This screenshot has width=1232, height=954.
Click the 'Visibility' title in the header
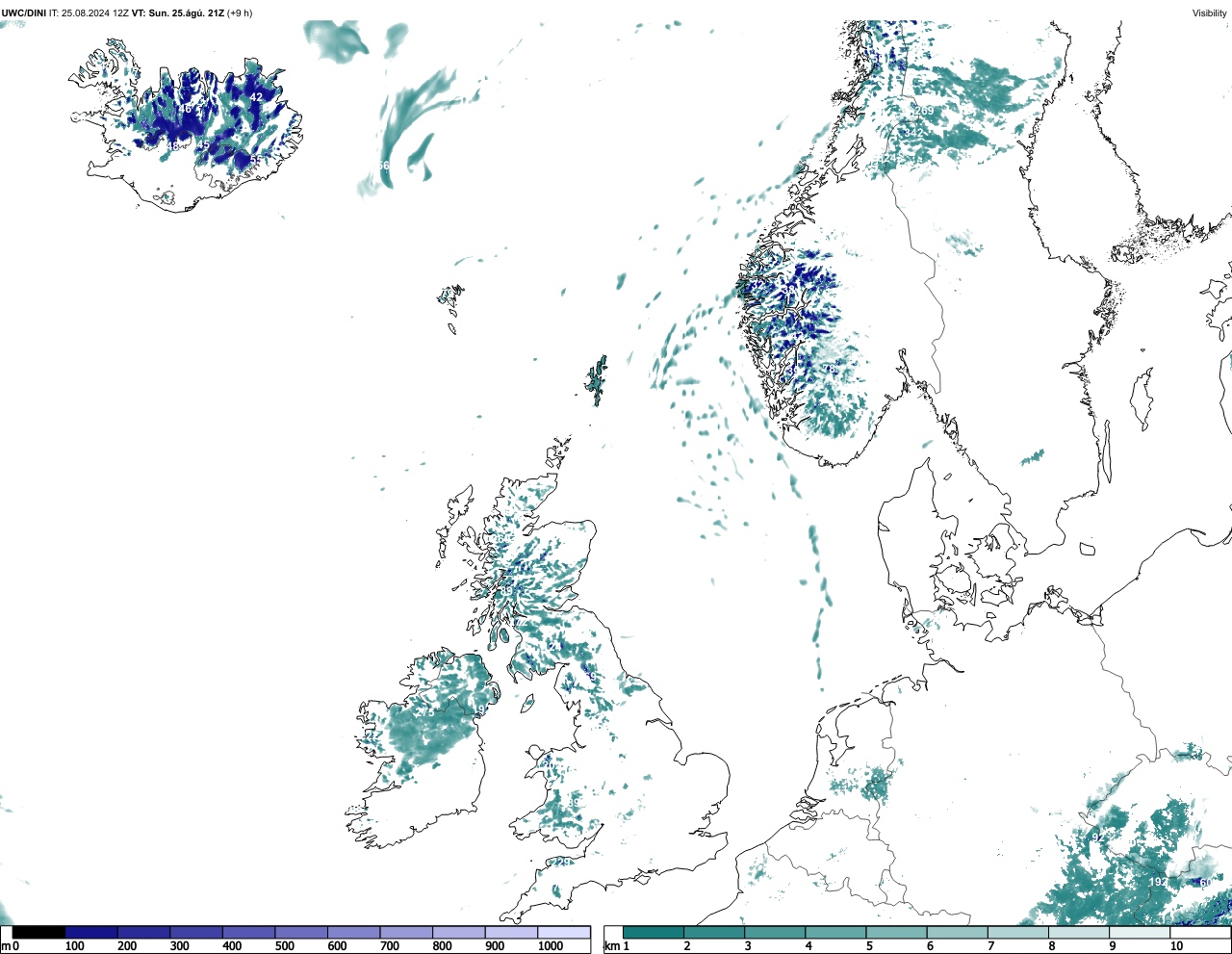tap(1210, 13)
